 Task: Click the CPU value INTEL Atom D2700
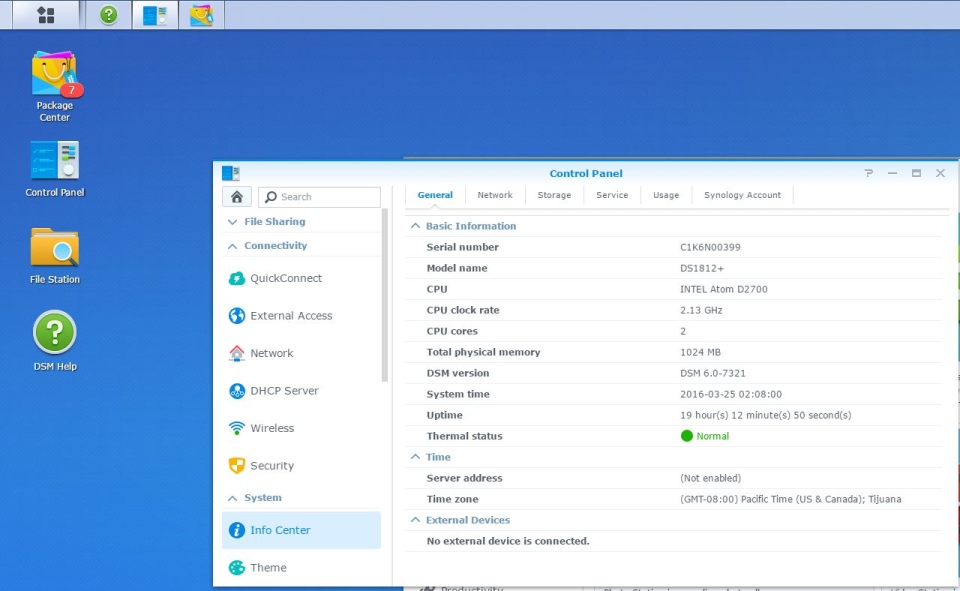click(x=724, y=289)
